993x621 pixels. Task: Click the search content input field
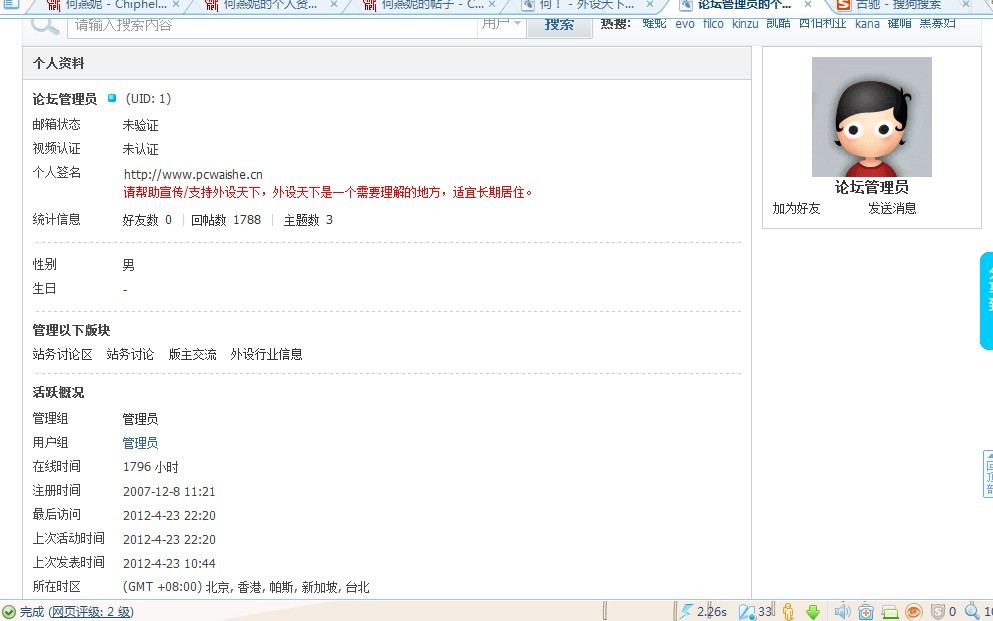[270, 24]
